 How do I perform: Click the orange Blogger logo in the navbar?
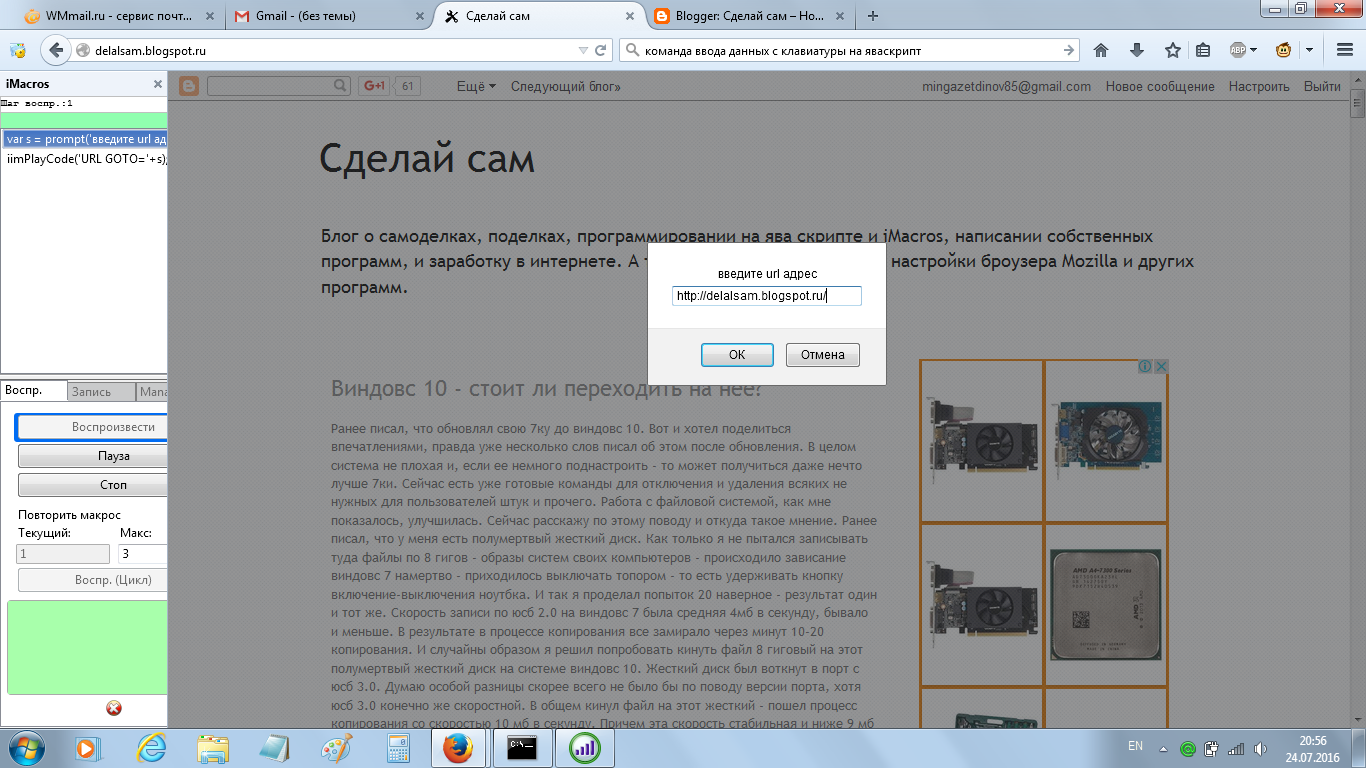coord(189,86)
